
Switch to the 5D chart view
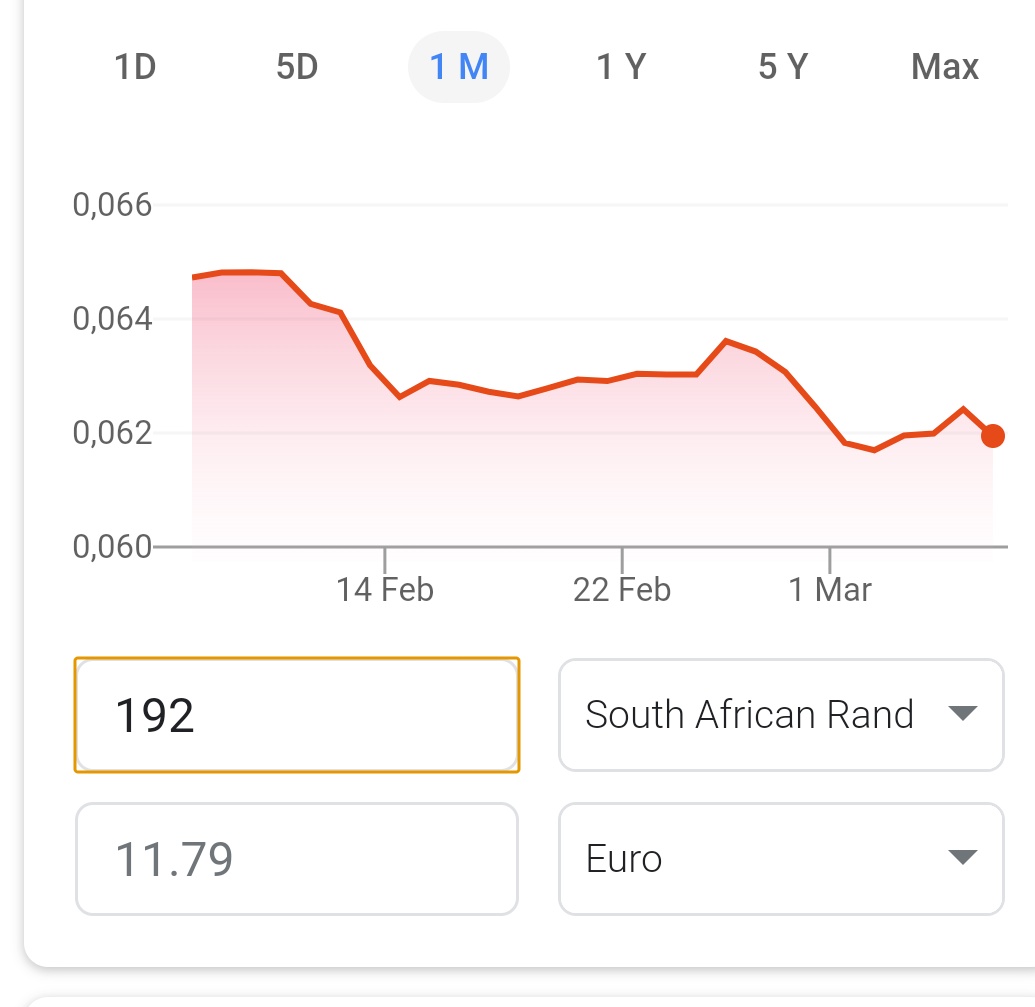[x=297, y=66]
